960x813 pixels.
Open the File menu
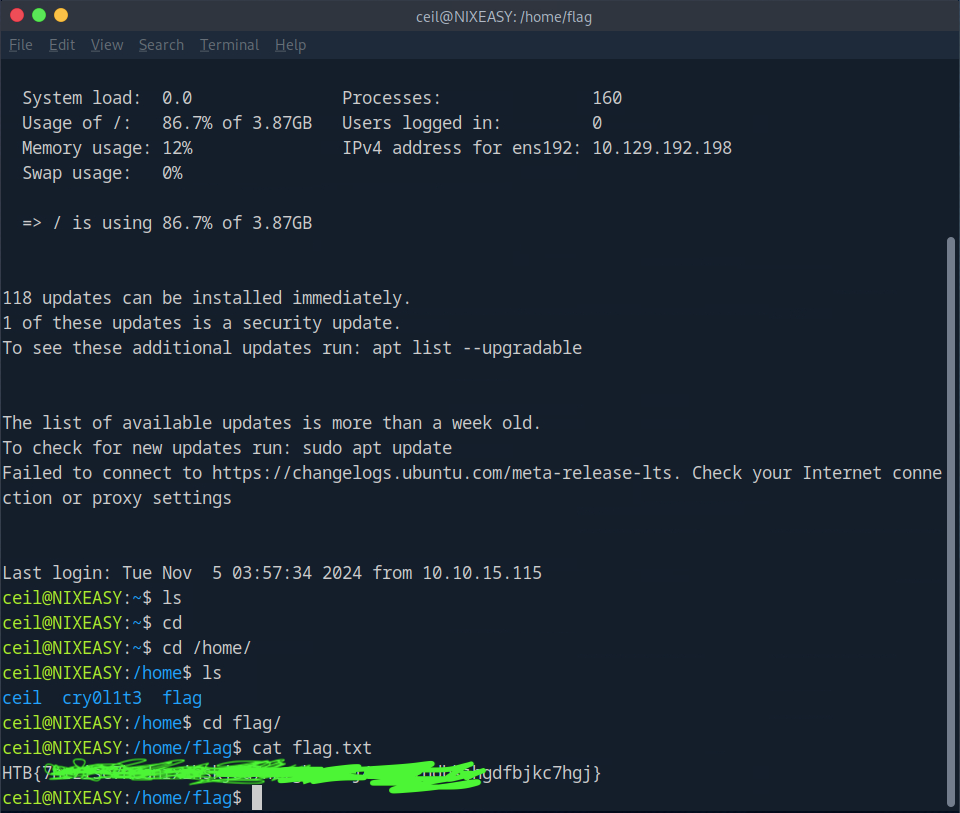click(21, 45)
